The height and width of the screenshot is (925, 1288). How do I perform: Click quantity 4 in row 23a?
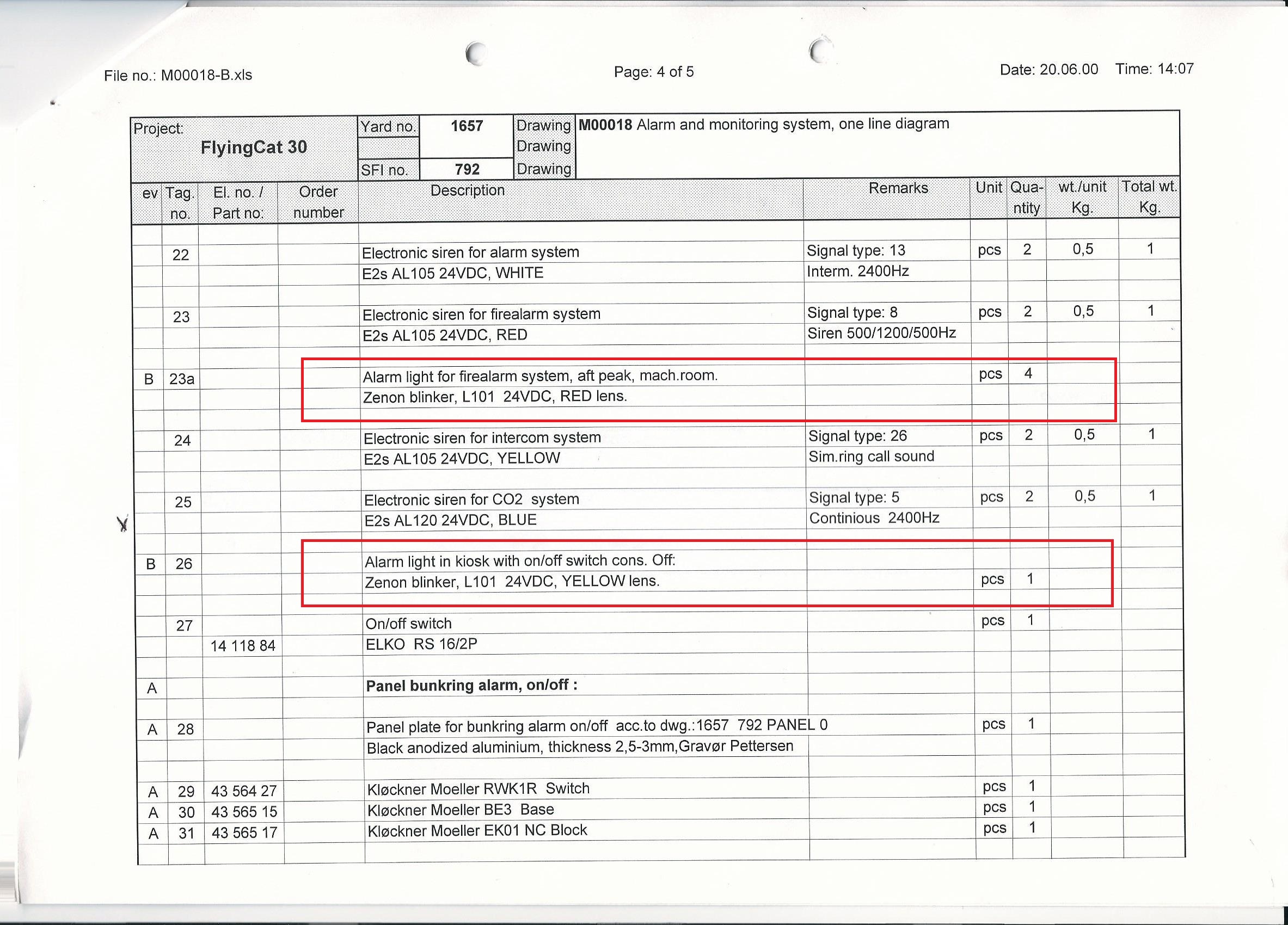click(x=1028, y=373)
